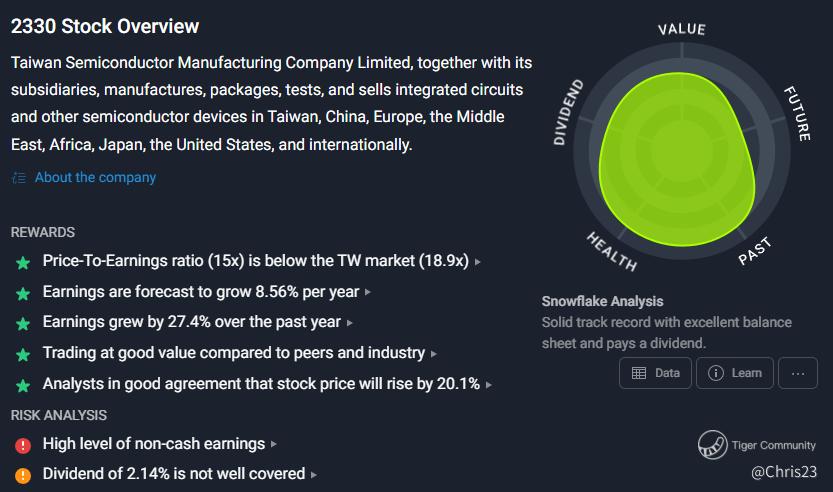Open the Data table button
Image resolution: width=833 pixels, height=492 pixels.
(x=655, y=373)
